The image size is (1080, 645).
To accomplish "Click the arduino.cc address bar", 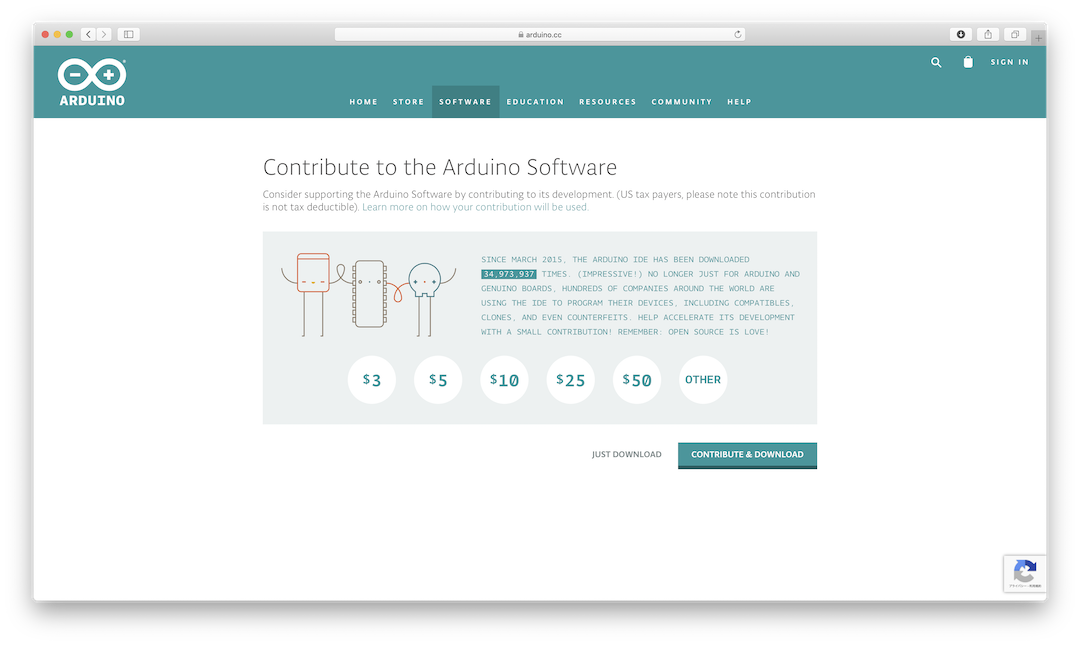I will click(x=540, y=34).
